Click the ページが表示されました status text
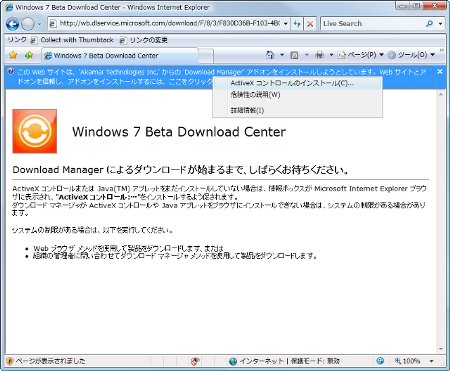Screen dimensions: 450x371 click(50, 361)
